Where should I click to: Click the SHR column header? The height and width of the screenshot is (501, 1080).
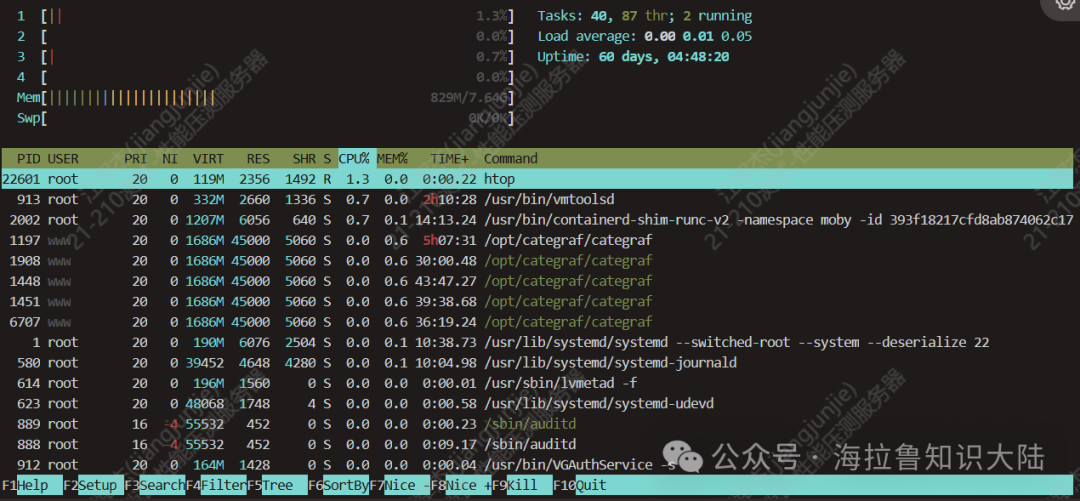pyautogui.click(x=304, y=159)
